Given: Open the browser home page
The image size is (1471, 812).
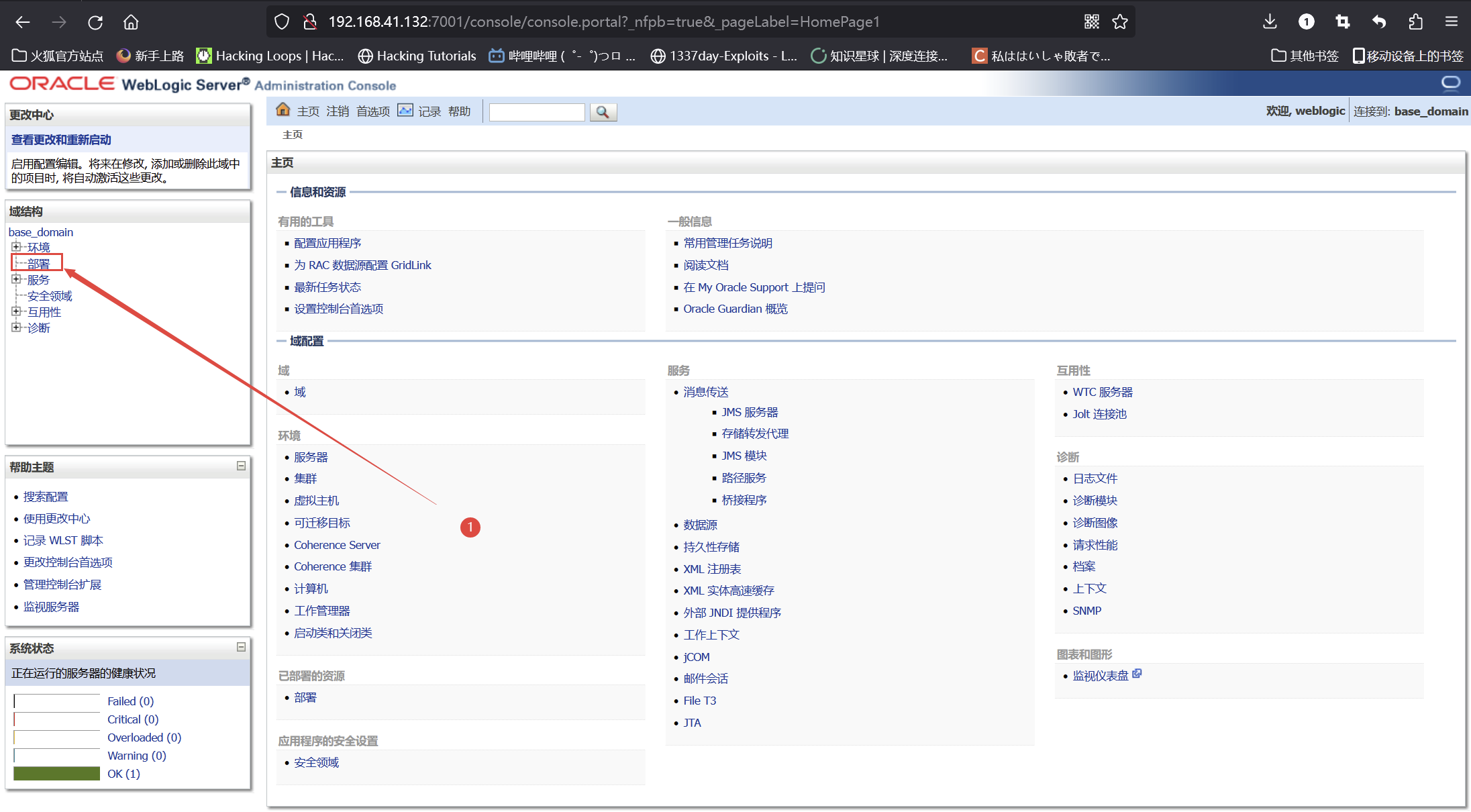Looking at the screenshot, I should [131, 22].
